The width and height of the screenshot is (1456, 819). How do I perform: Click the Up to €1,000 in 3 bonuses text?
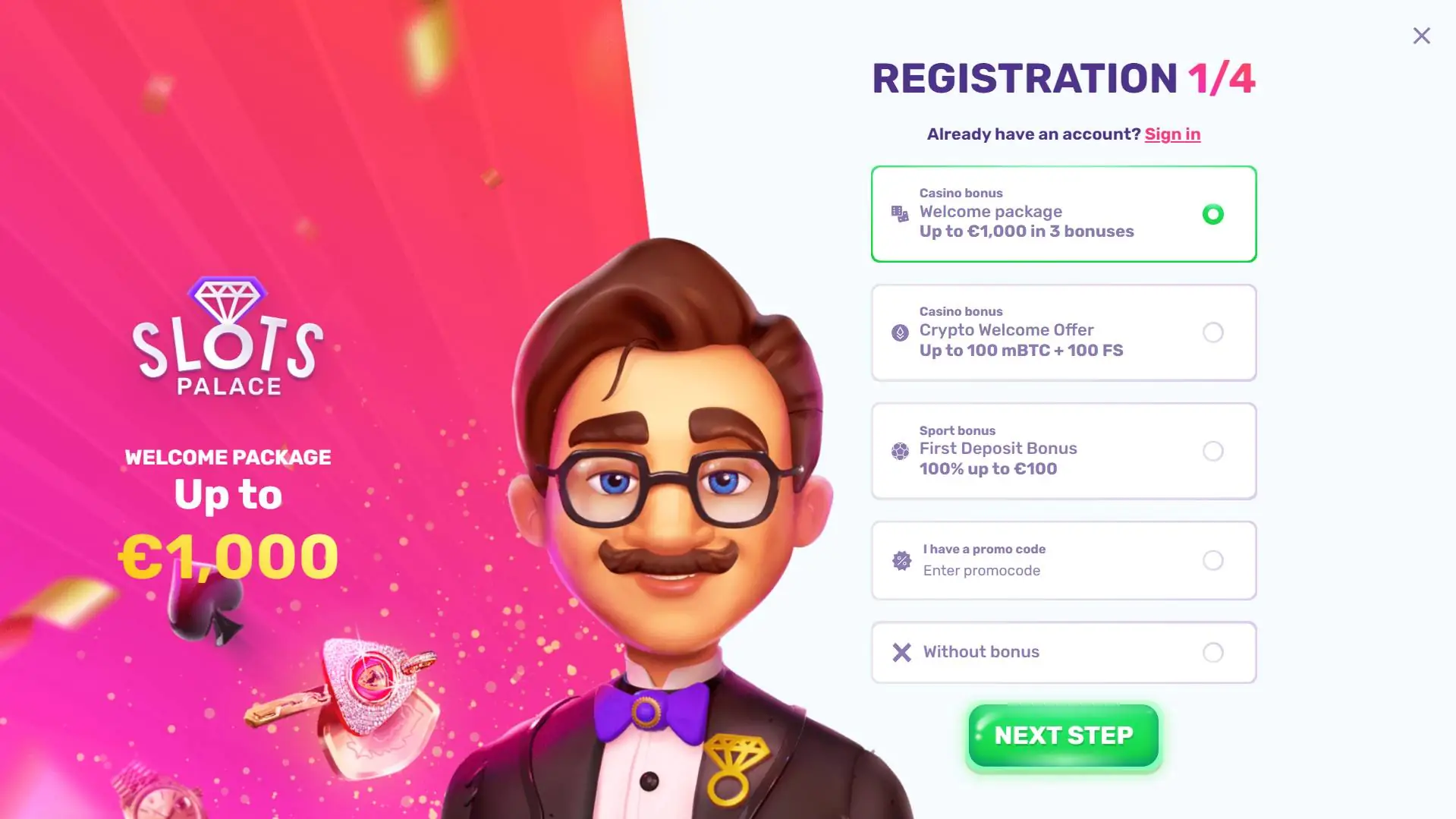coord(1027,232)
